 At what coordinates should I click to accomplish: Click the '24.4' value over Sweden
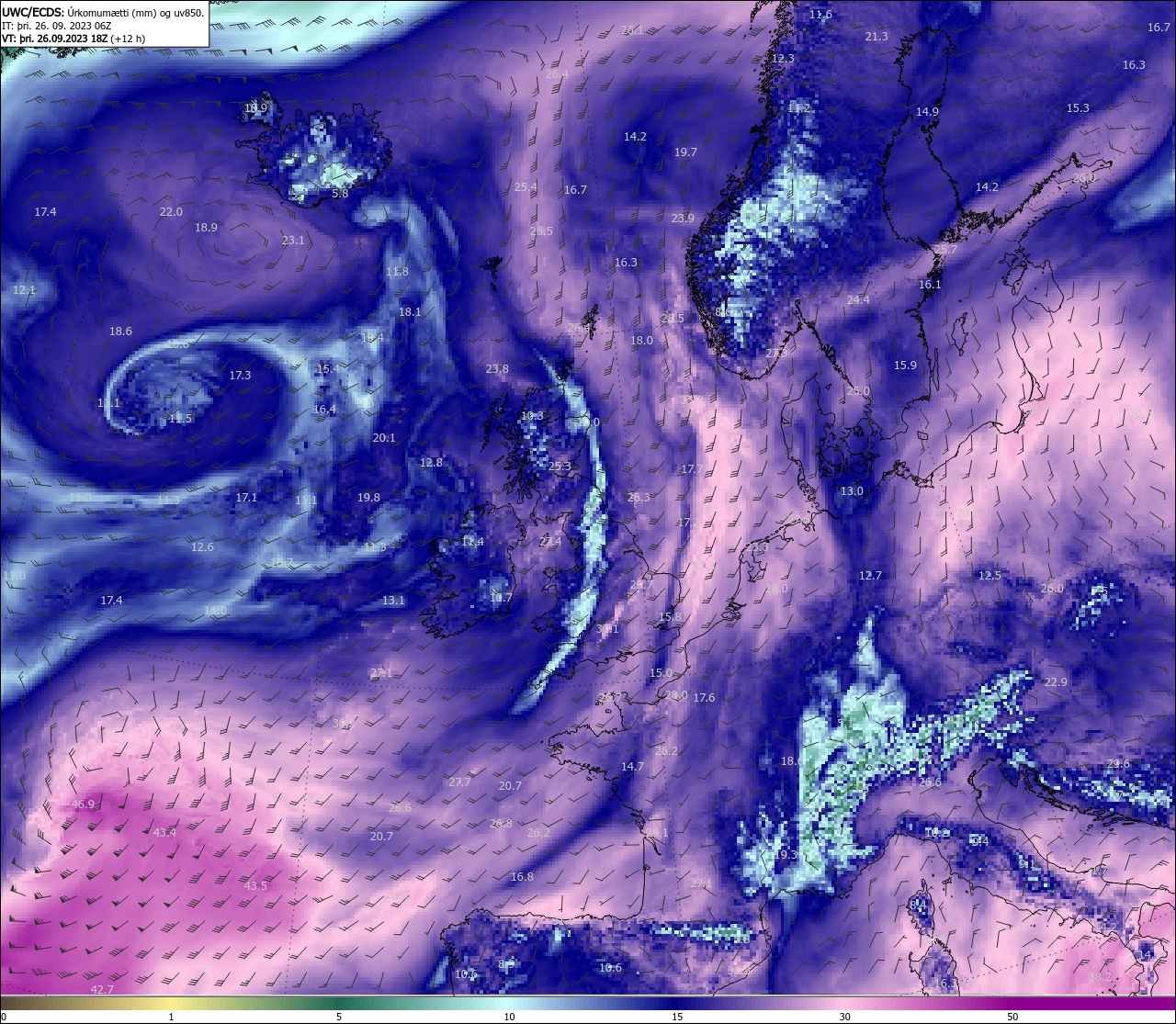click(x=858, y=300)
